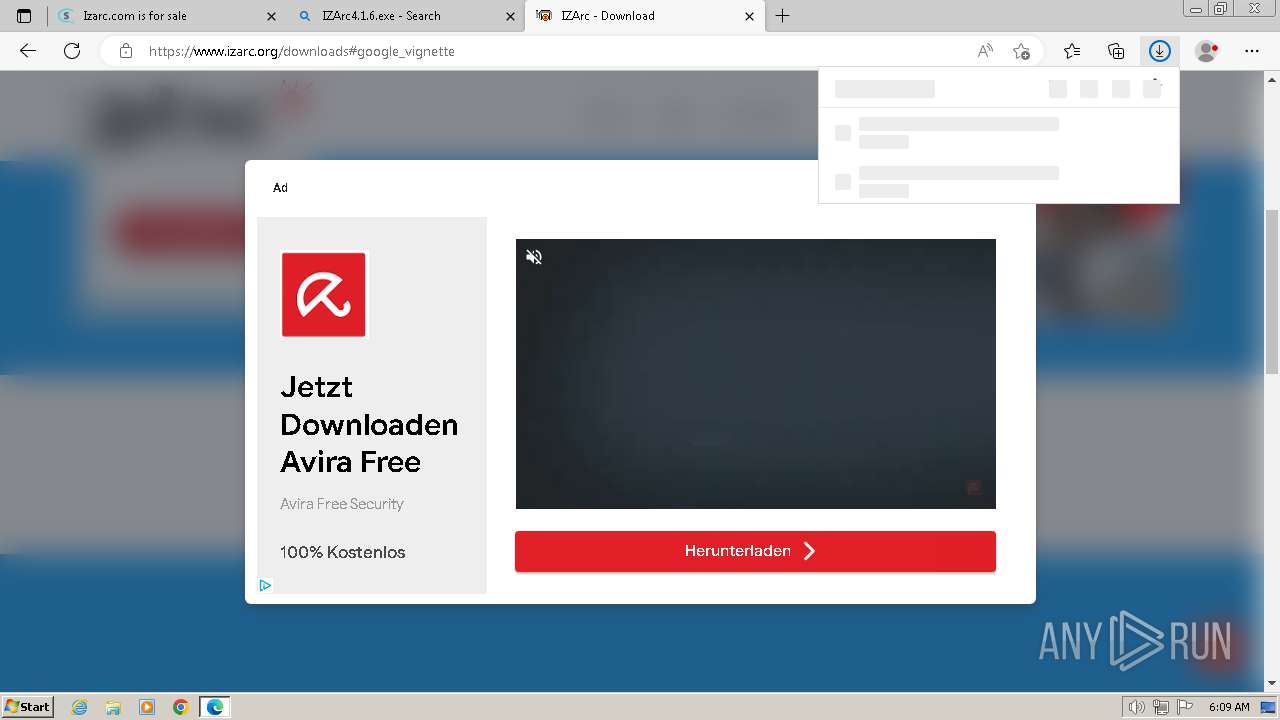Open the user profile menu

click(x=1207, y=51)
